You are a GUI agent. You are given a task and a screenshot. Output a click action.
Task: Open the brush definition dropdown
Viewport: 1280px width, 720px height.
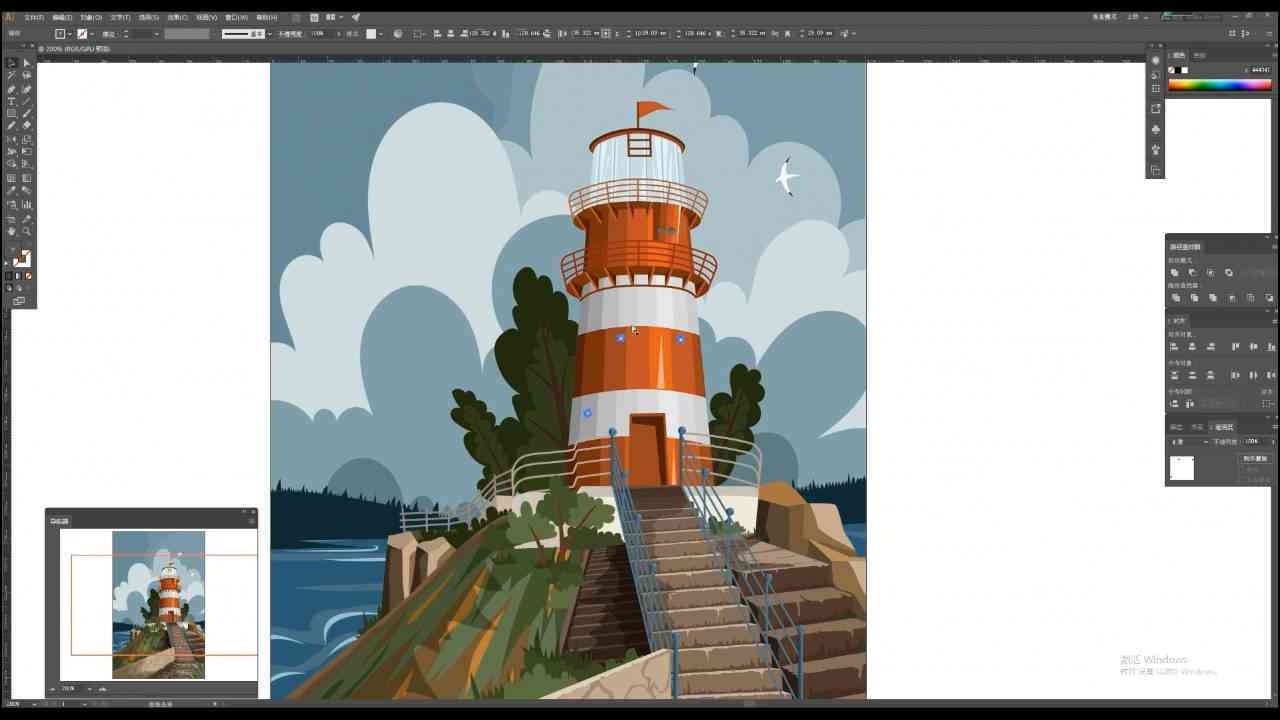[269, 34]
